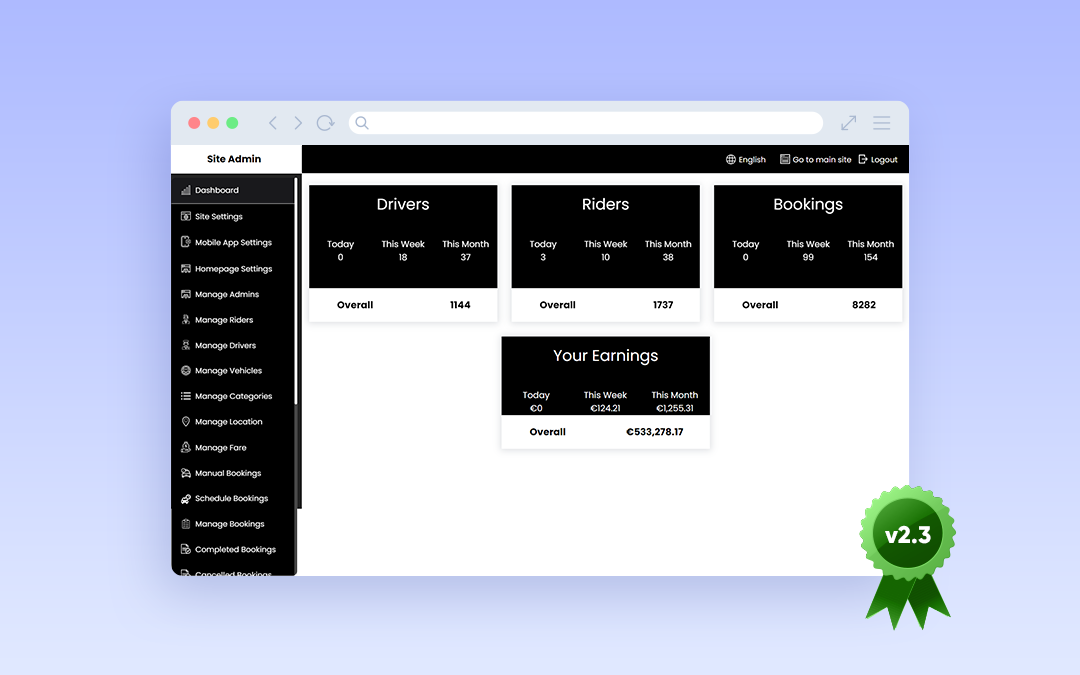Open Homepage Settings menu item
Image resolution: width=1080 pixels, height=675 pixels.
coord(233,269)
